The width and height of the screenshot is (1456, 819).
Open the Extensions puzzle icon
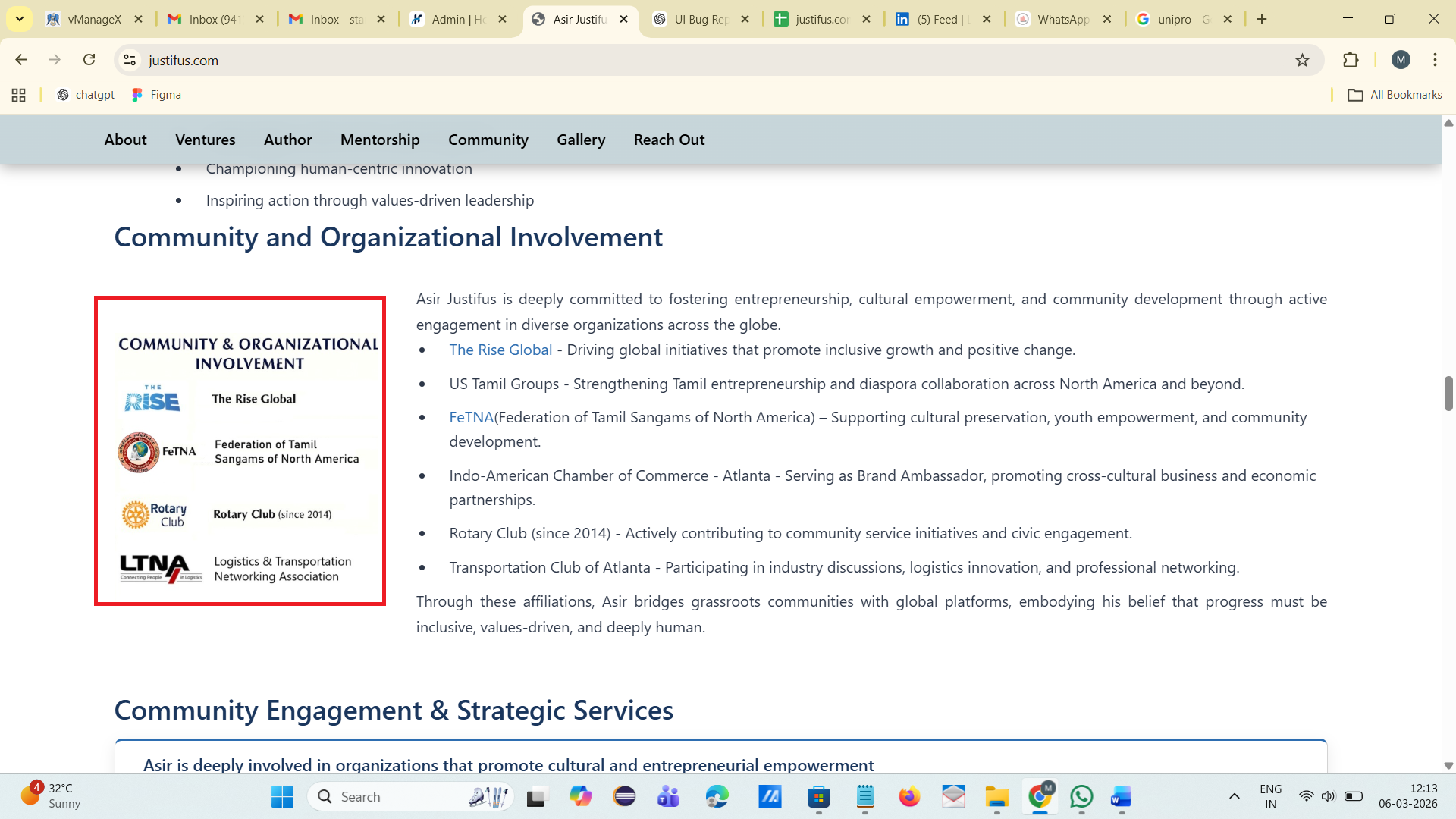(1351, 60)
